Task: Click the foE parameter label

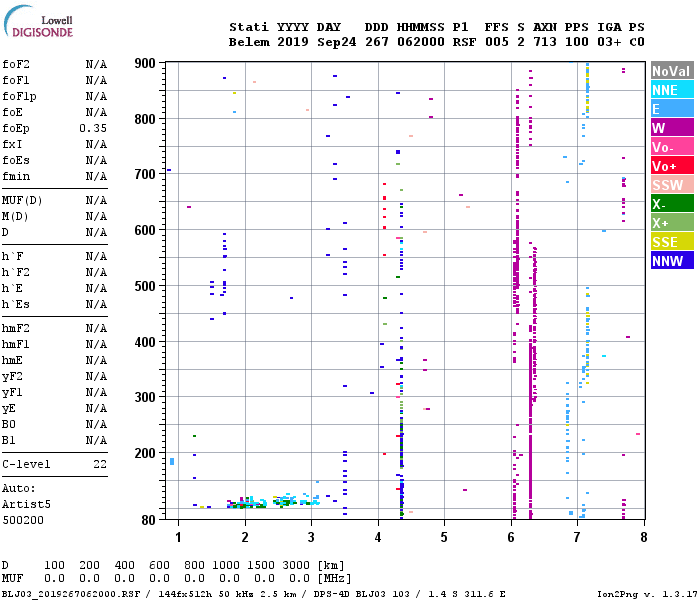Action: tap(12, 112)
